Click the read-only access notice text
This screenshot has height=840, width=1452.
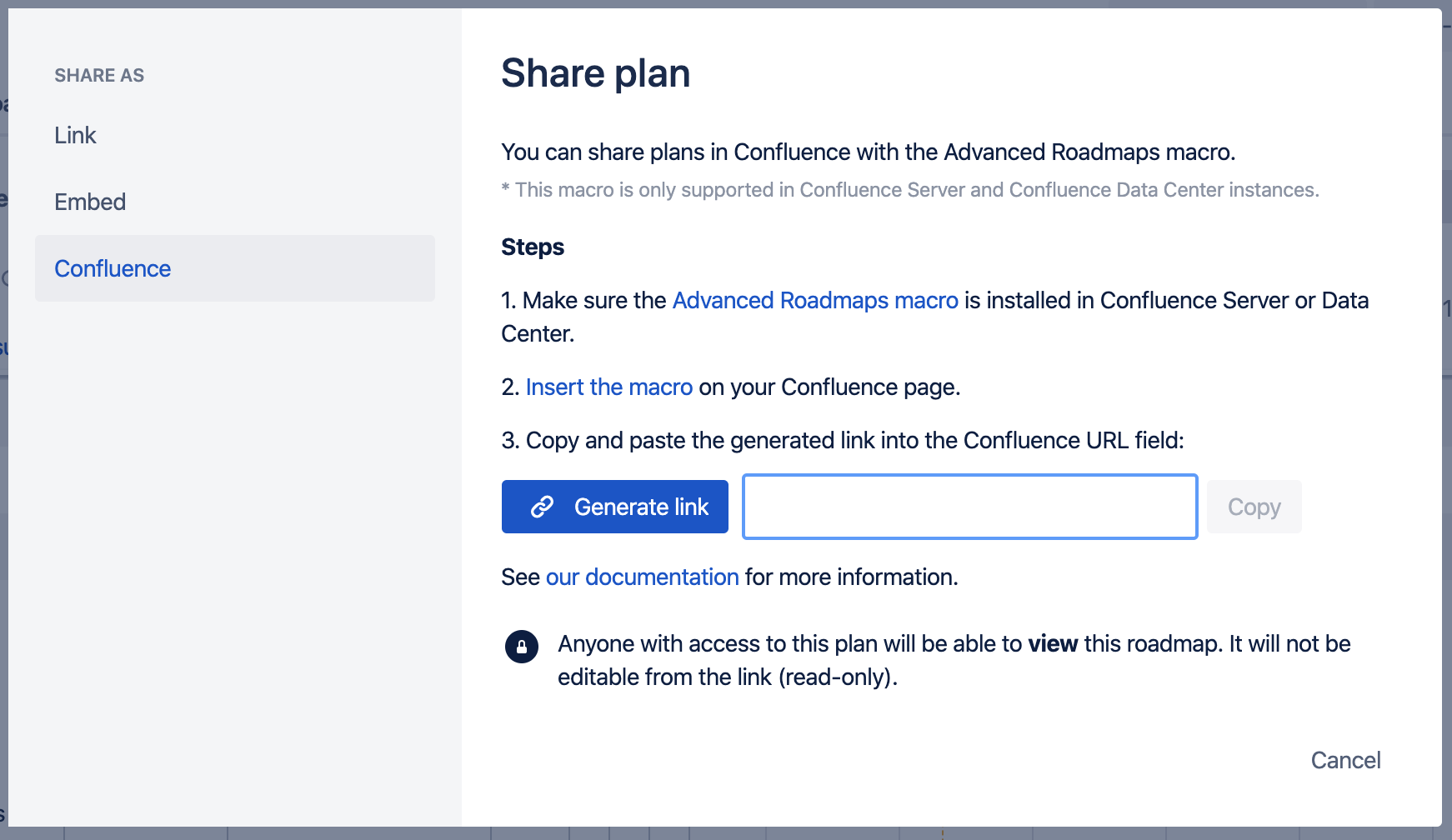954,660
